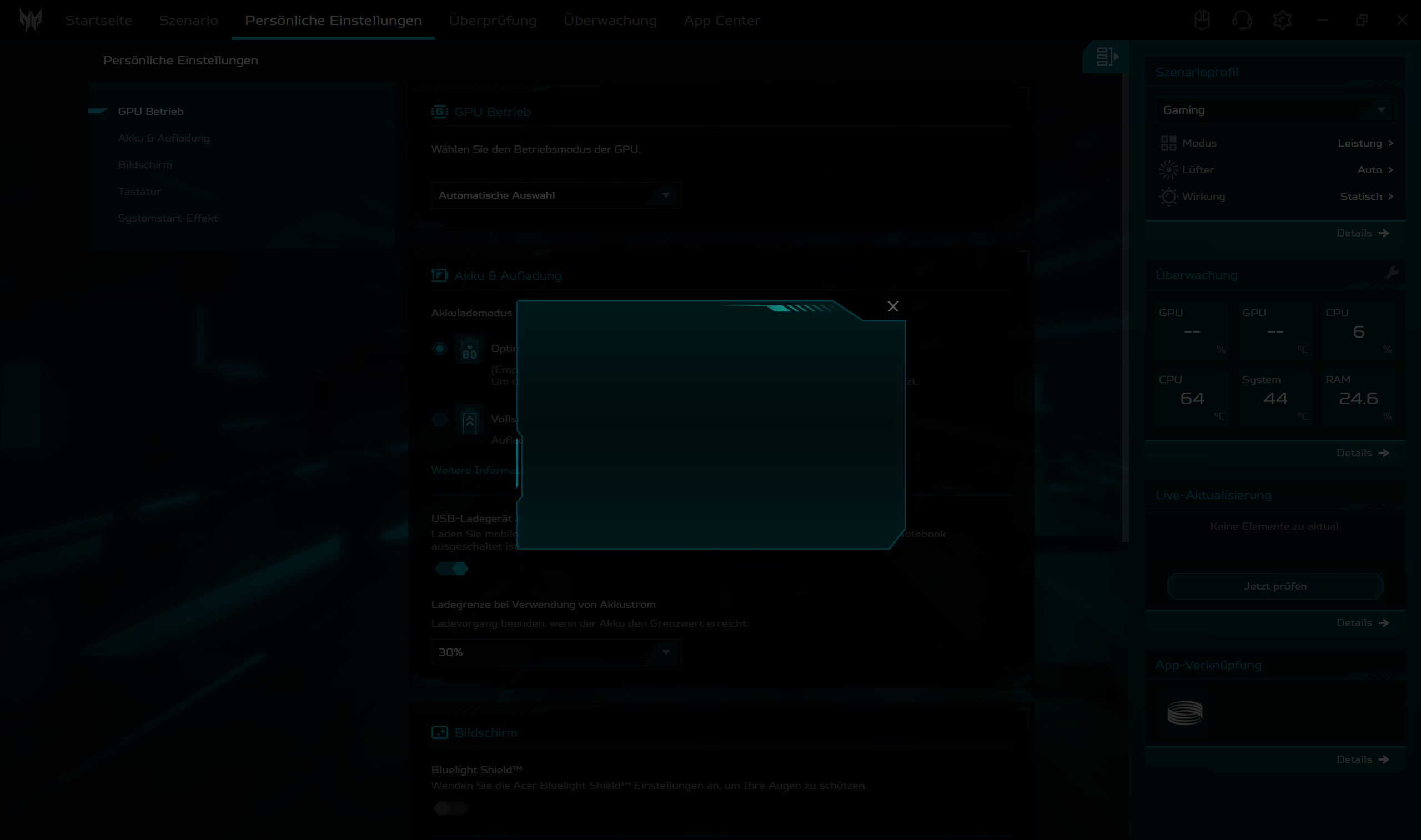Switch to the Szenario tab
Viewport: 1421px width, 840px height.
[x=189, y=21]
